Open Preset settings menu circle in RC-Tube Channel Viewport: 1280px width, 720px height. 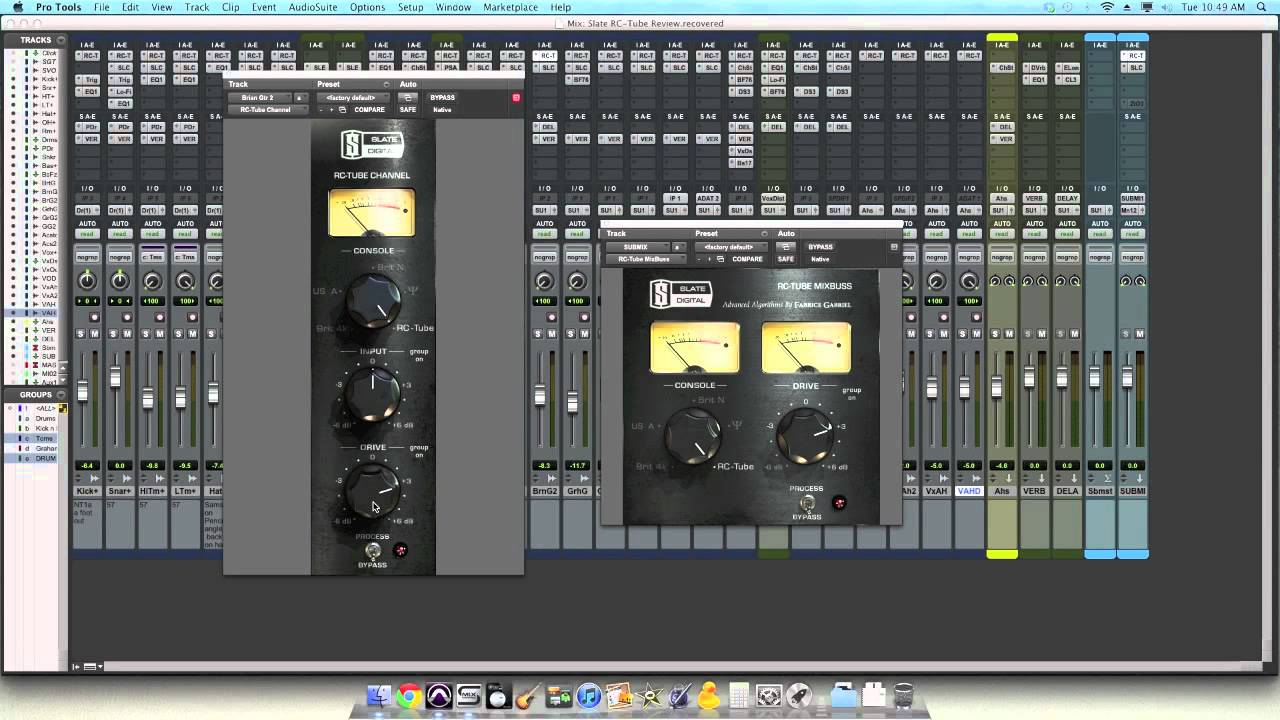(x=386, y=85)
